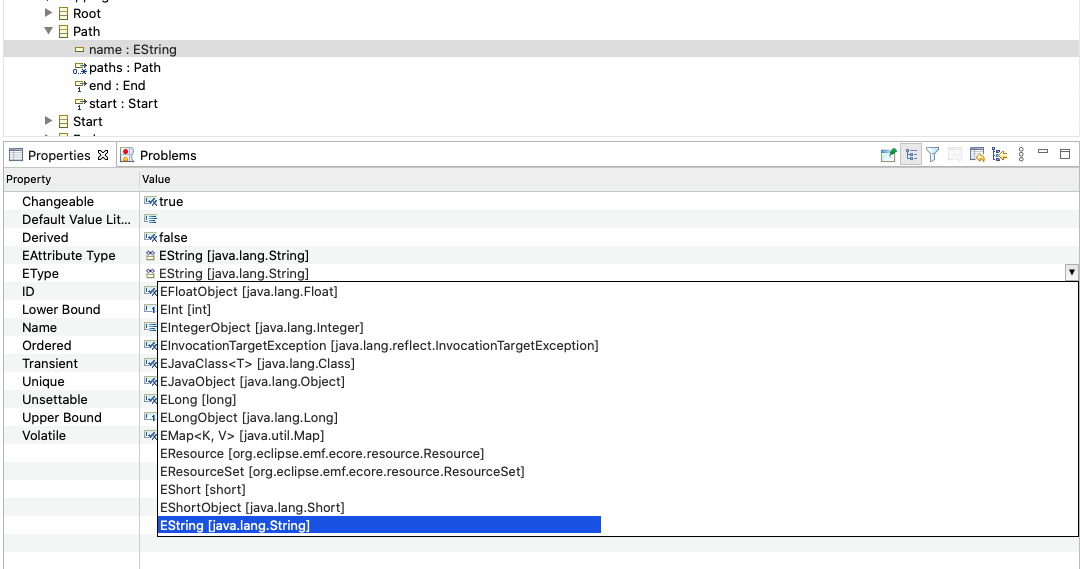Collapse the Path tree node
Screen dimensions: 1080x569
49,32
